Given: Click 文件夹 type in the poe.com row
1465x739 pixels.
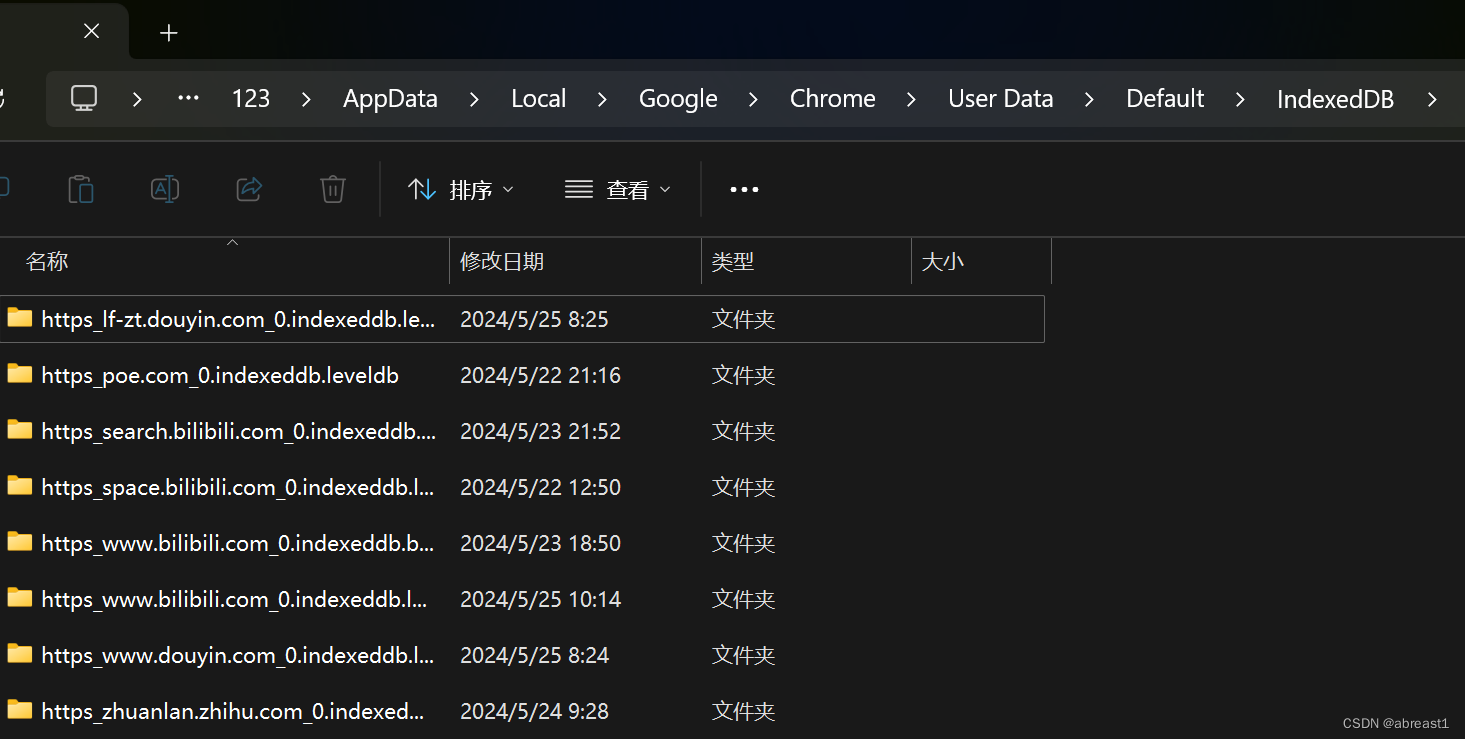Looking at the screenshot, I should click(x=743, y=375).
